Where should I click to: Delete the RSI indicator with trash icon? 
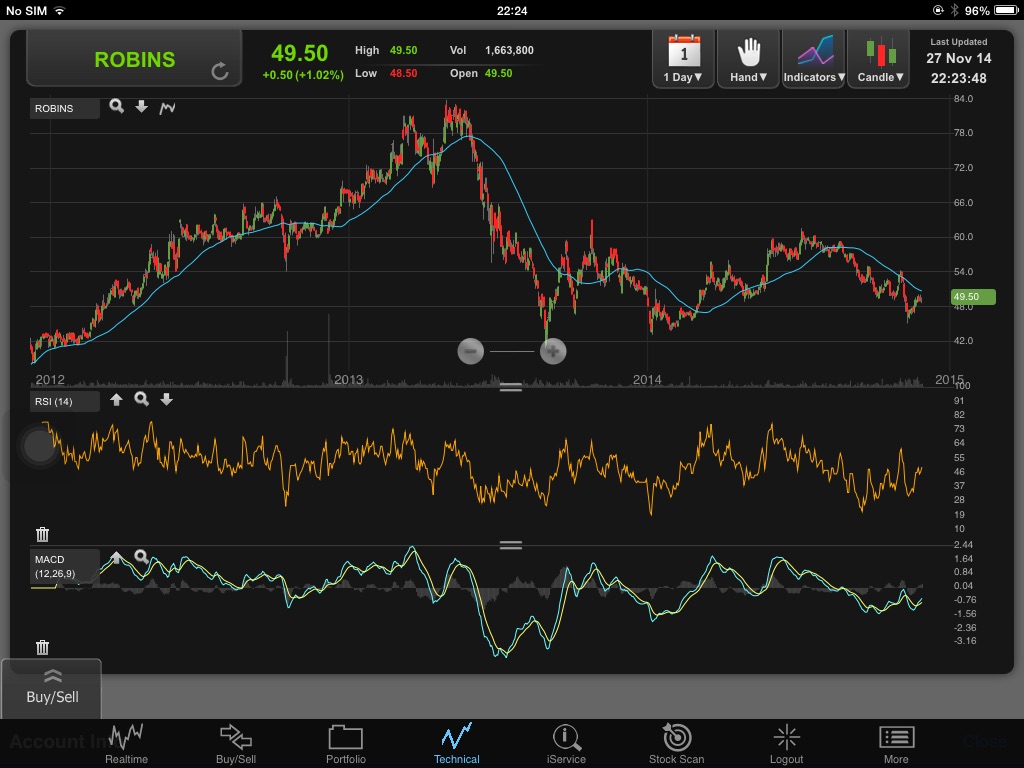[42, 534]
